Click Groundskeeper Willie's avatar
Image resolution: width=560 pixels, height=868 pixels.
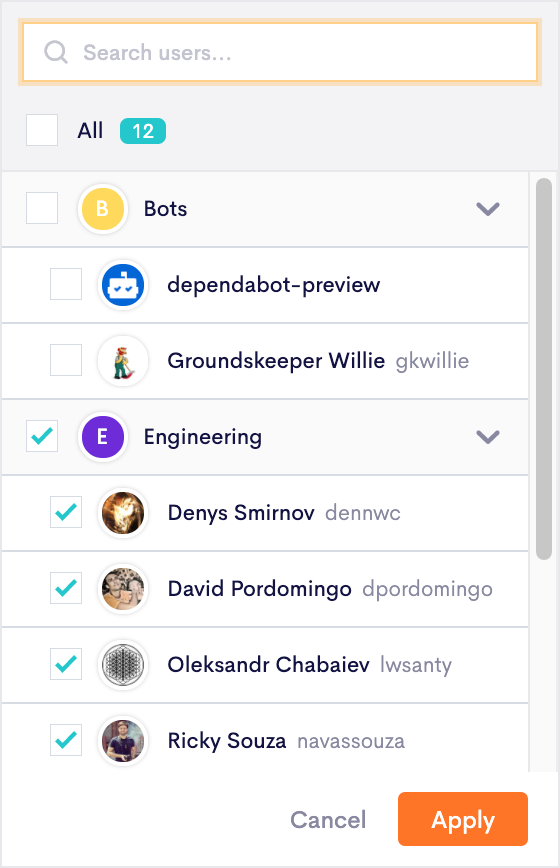[x=123, y=361]
